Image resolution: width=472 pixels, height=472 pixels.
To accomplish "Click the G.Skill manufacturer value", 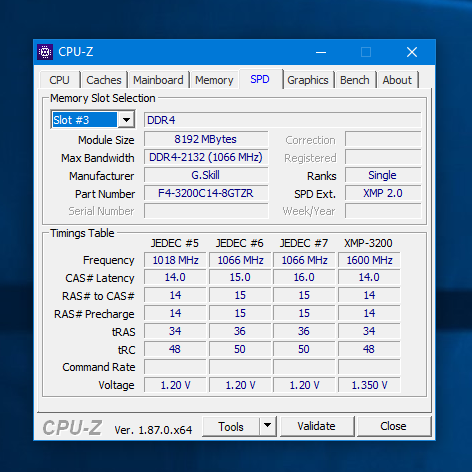I will [x=206, y=175].
